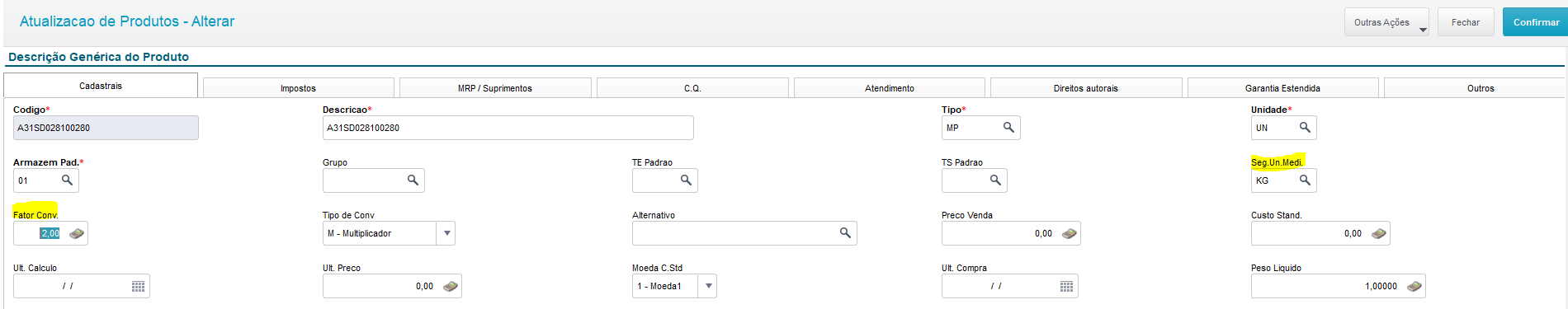The image size is (1568, 309).
Task: Open lookup search for Alternativo field
Action: [845, 233]
